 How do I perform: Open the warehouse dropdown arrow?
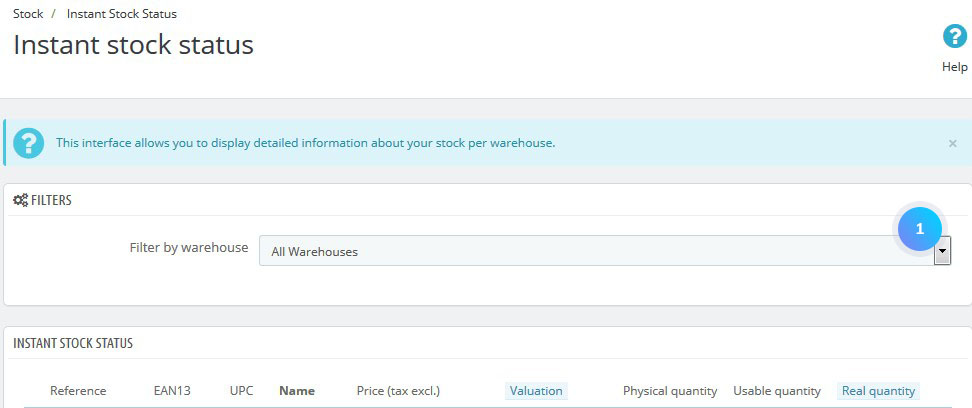click(942, 251)
